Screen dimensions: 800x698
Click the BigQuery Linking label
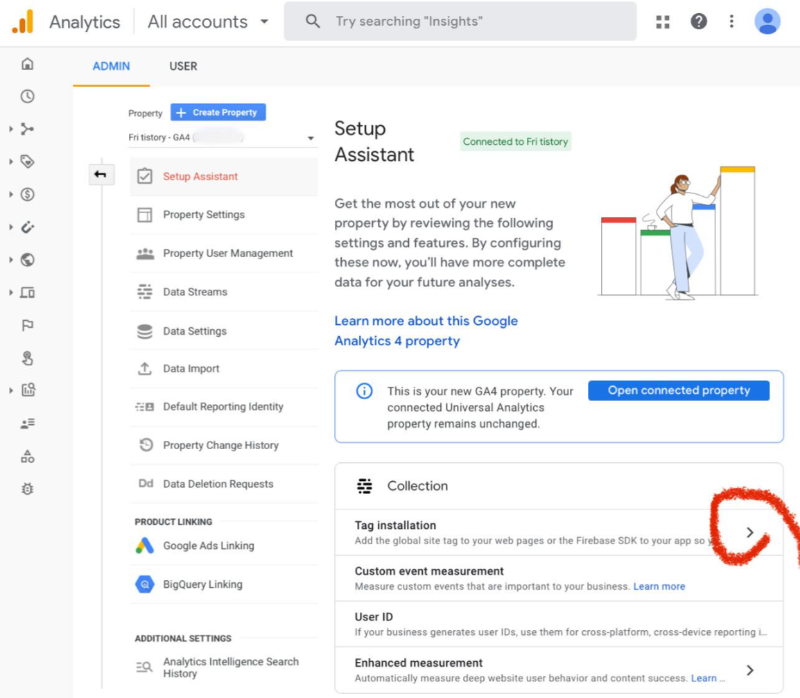203,584
